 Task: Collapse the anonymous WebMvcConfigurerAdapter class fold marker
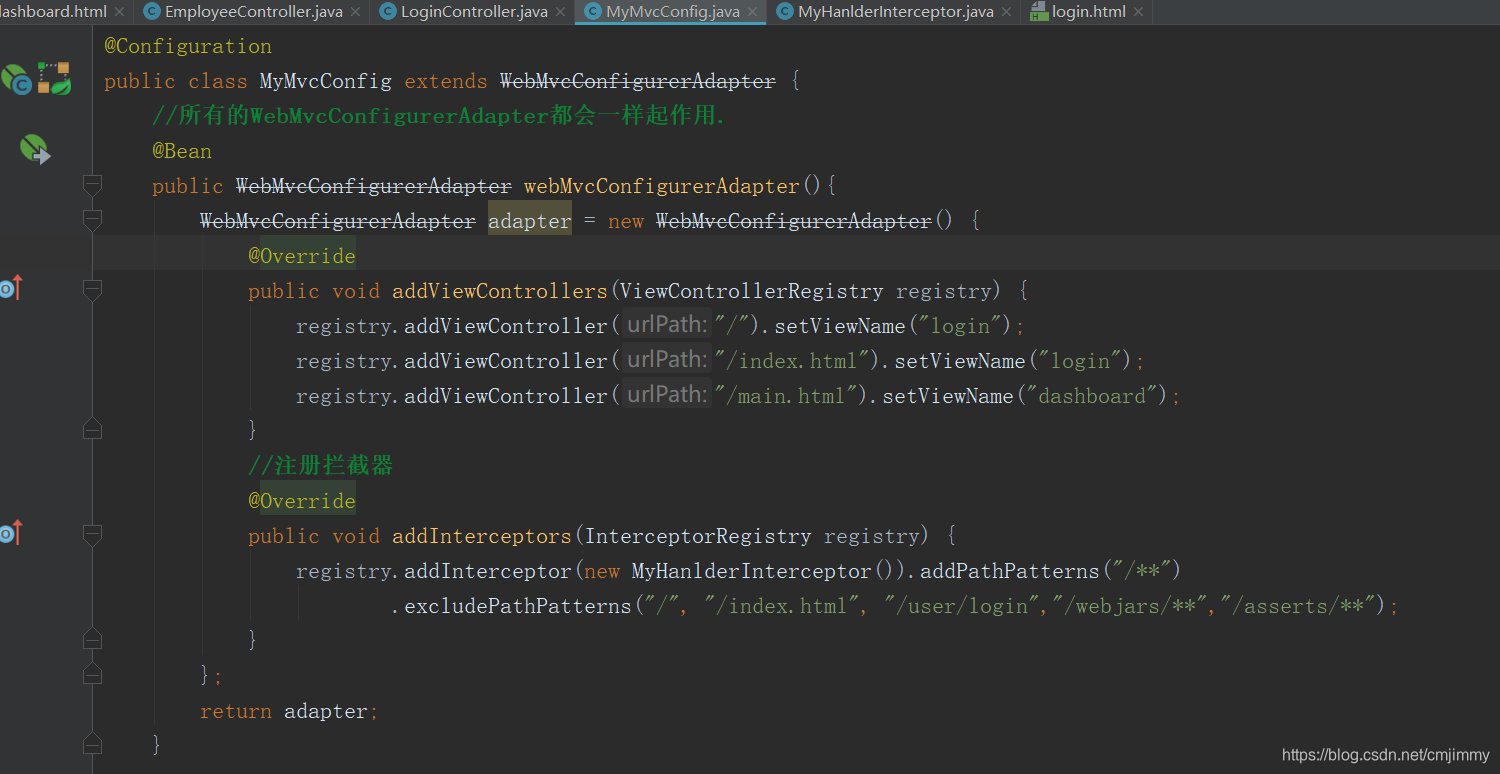pos(93,220)
